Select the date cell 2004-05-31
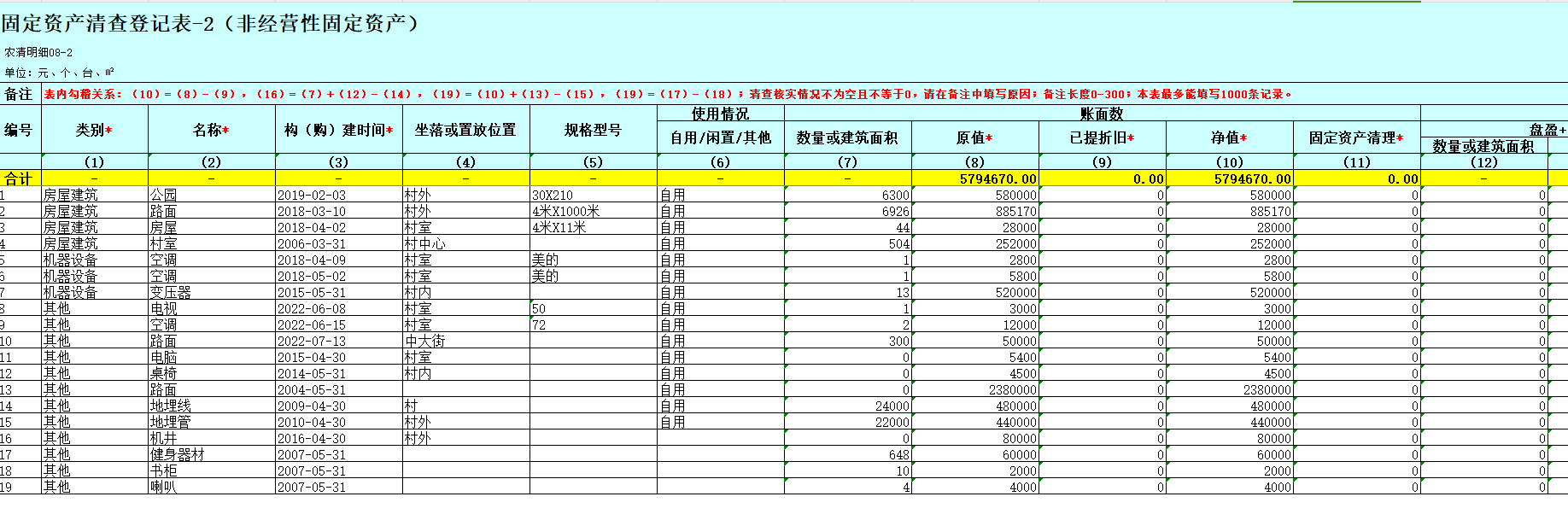The image size is (1568, 520). (x=338, y=389)
